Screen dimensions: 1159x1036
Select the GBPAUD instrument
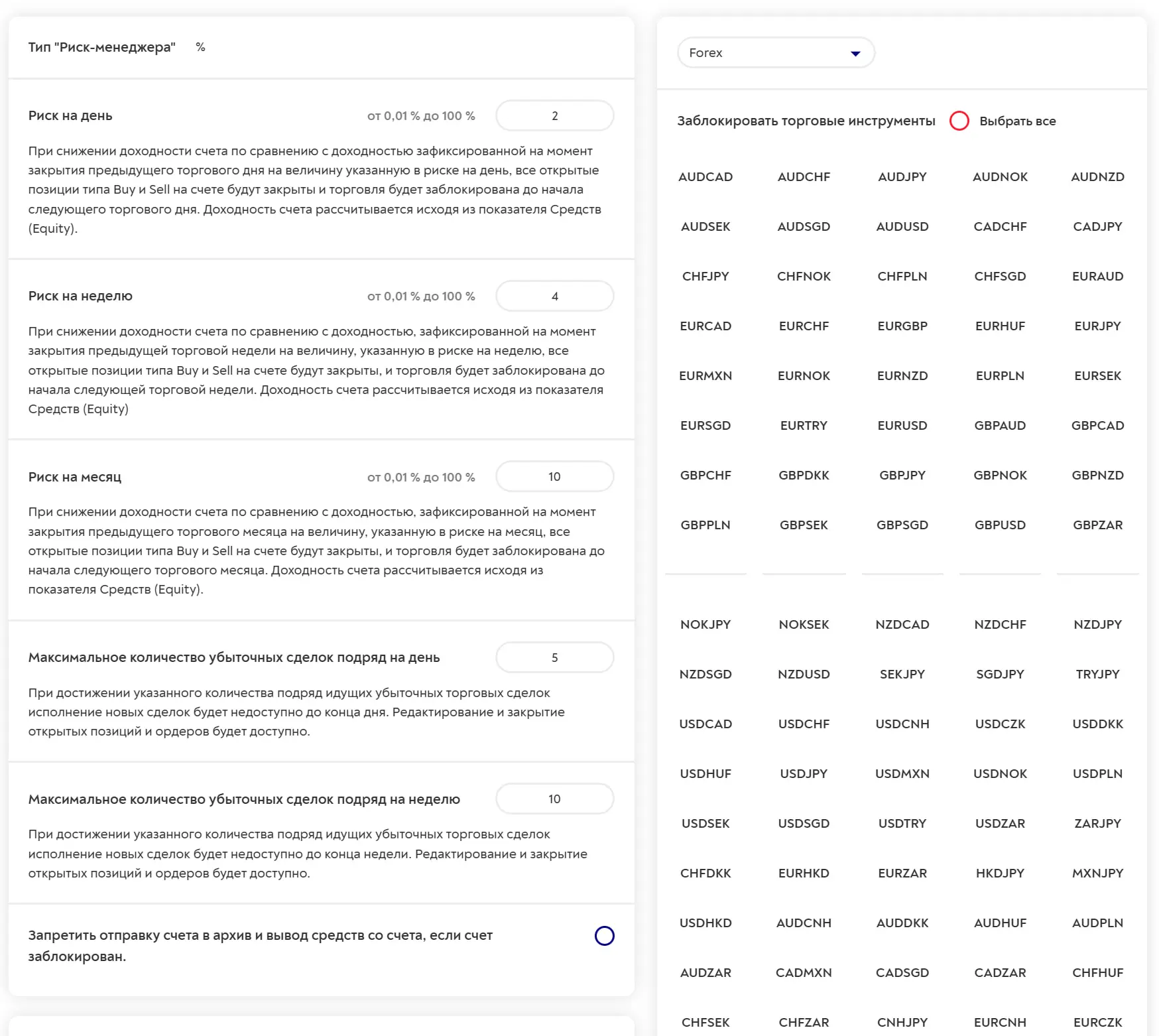[1000, 425]
